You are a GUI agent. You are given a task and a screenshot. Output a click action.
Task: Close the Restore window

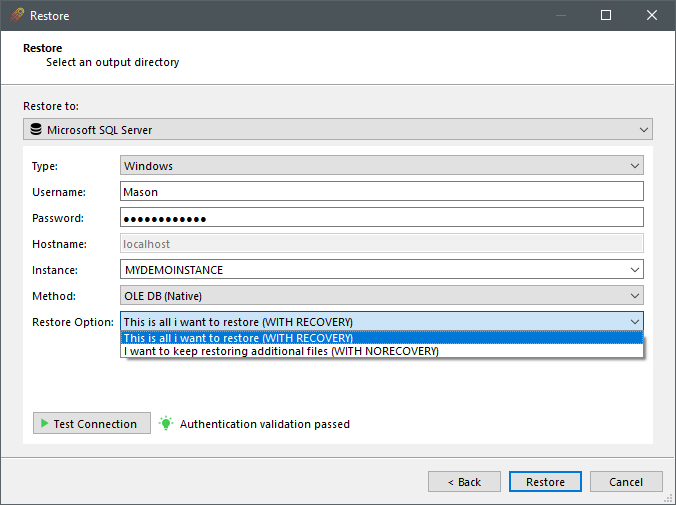pos(652,16)
